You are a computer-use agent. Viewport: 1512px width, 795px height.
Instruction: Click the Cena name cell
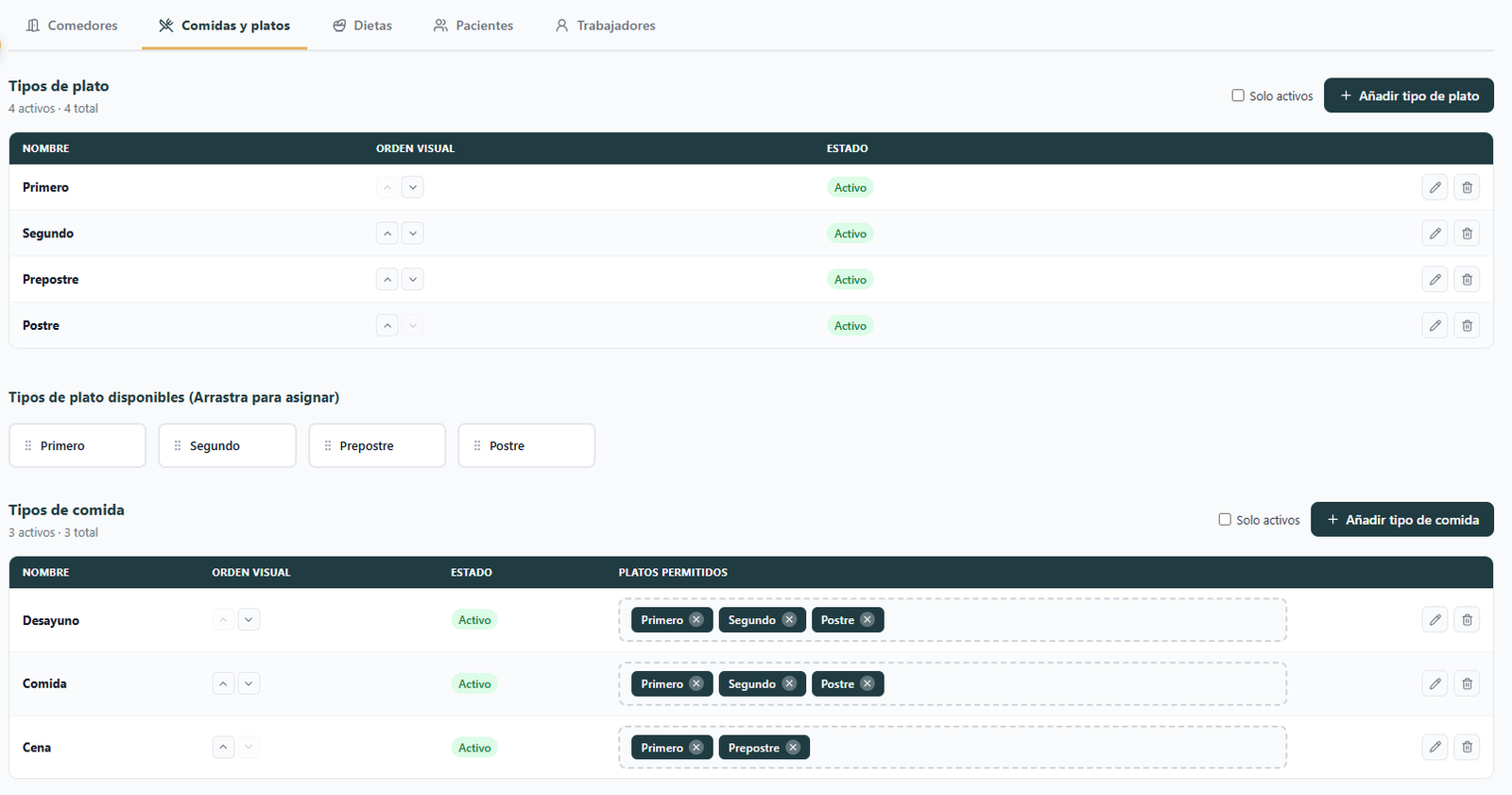(37, 747)
